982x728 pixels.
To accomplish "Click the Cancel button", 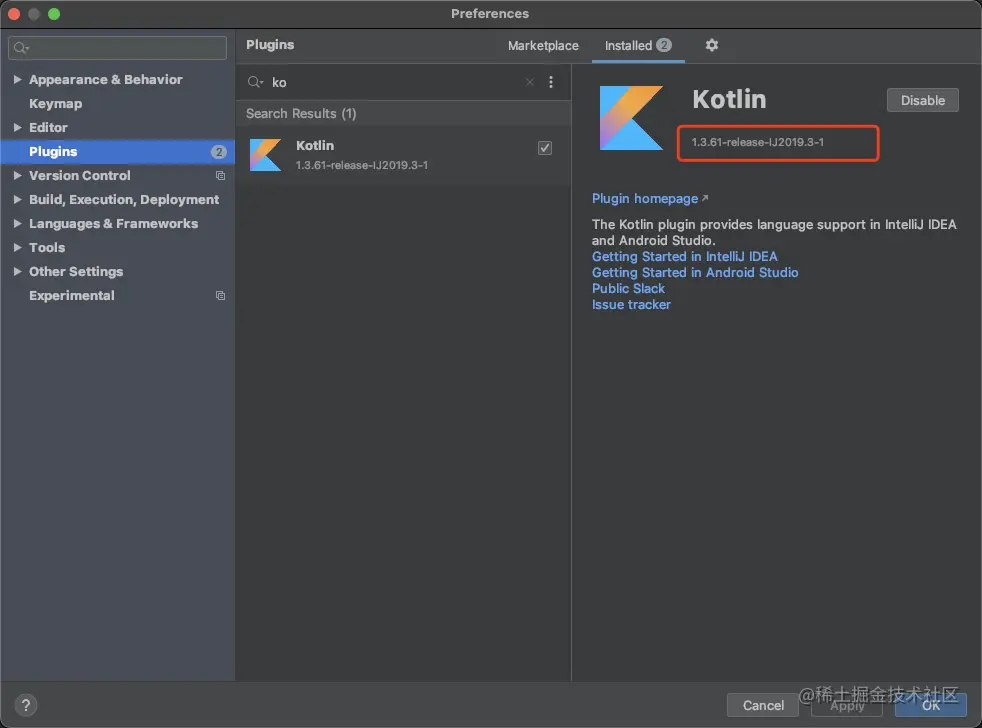I will click(763, 705).
